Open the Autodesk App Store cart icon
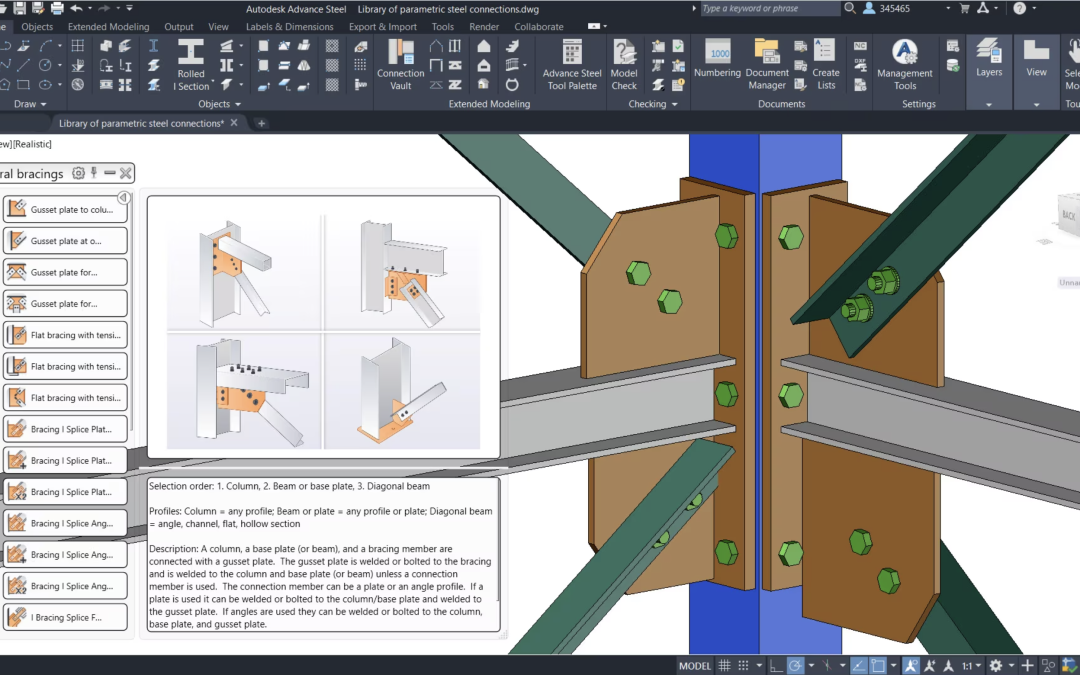The height and width of the screenshot is (675, 1080). tap(964, 8)
